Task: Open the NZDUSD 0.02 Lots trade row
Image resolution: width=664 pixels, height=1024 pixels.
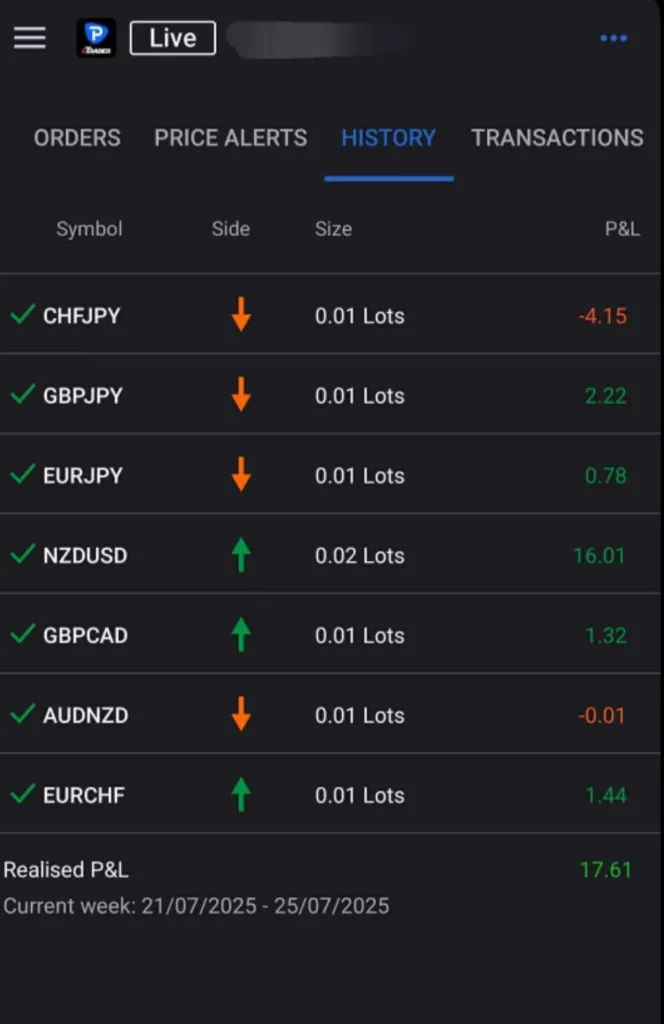Action: click(x=360, y=555)
